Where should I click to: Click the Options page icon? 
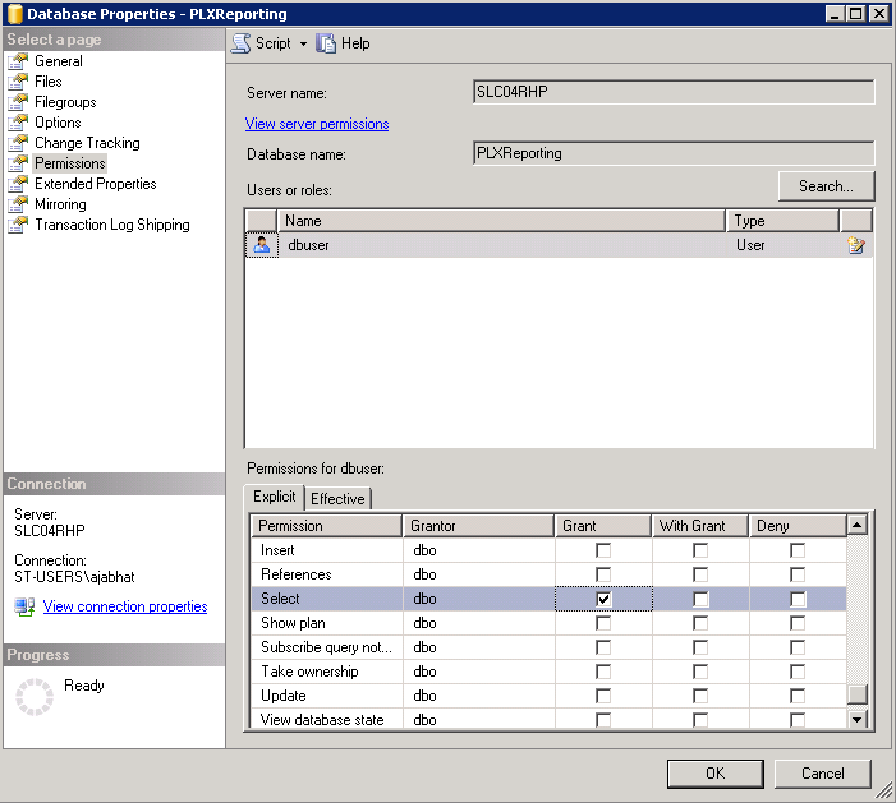(18, 122)
